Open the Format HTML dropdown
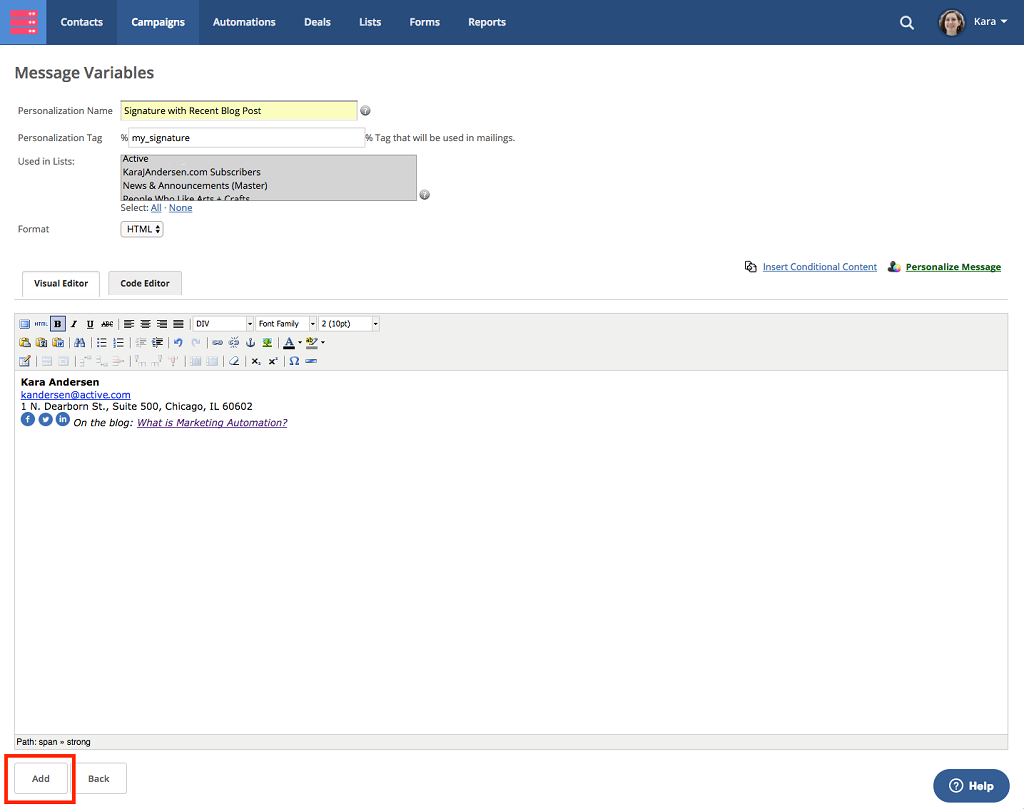The height and width of the screenshot is (809, 1024). click(142, 229)
